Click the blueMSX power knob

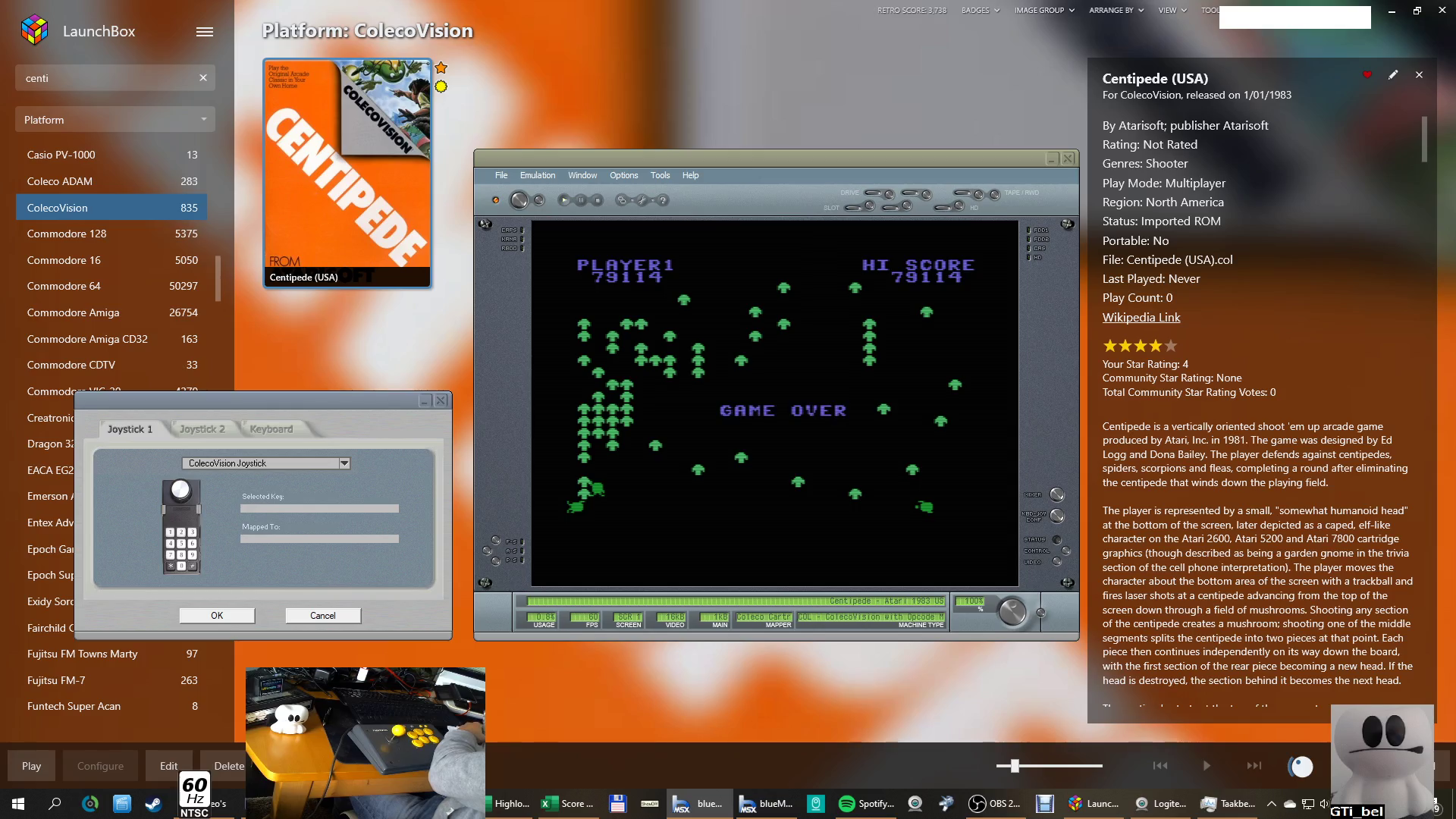(x=519, y=200)
